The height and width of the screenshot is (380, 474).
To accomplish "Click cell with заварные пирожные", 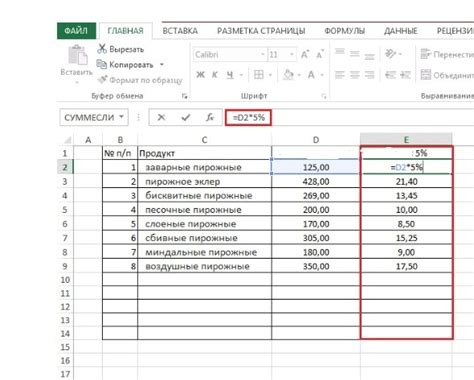I will tap(204, 167).
